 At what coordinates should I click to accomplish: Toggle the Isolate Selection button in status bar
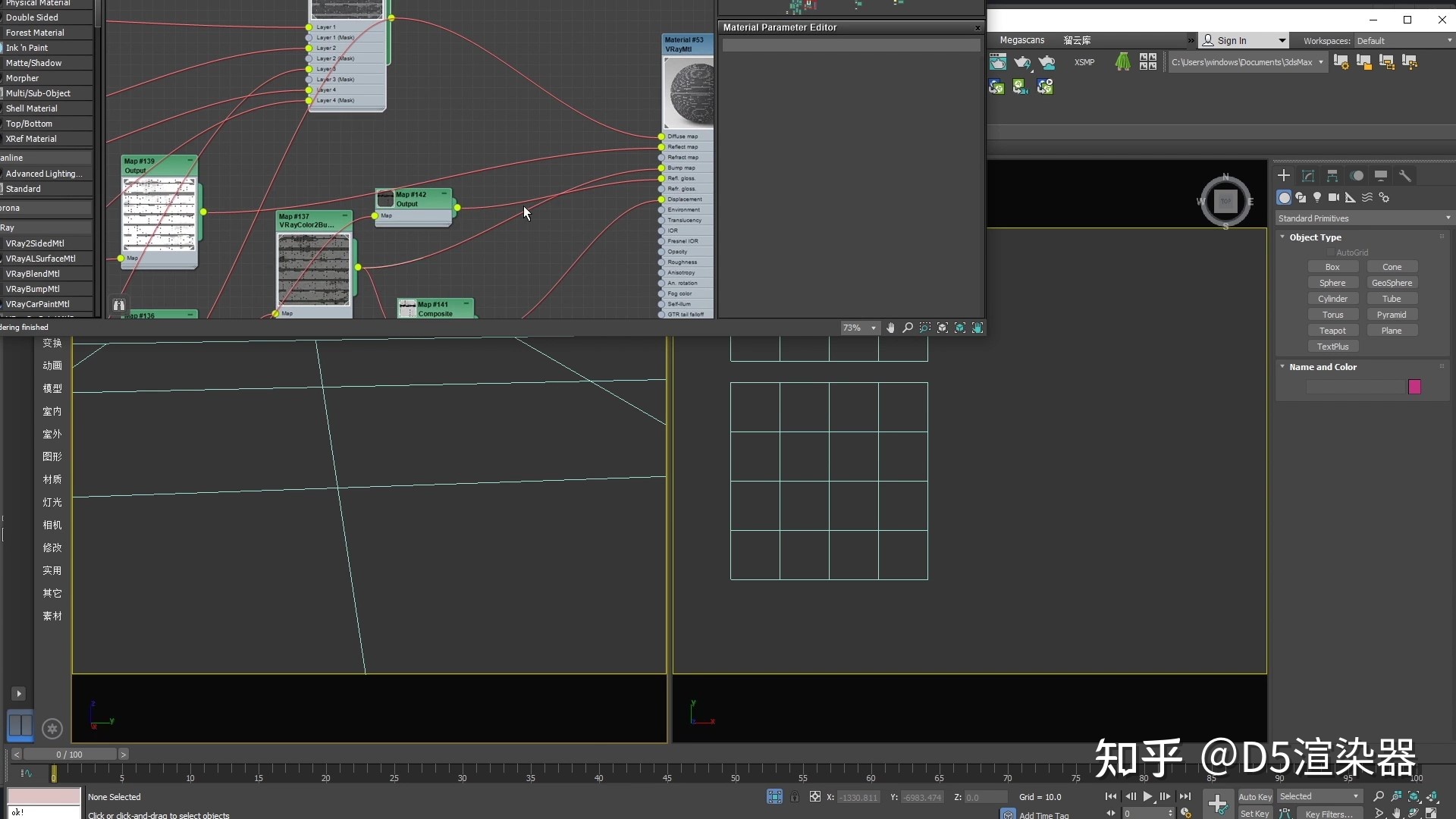774,797
